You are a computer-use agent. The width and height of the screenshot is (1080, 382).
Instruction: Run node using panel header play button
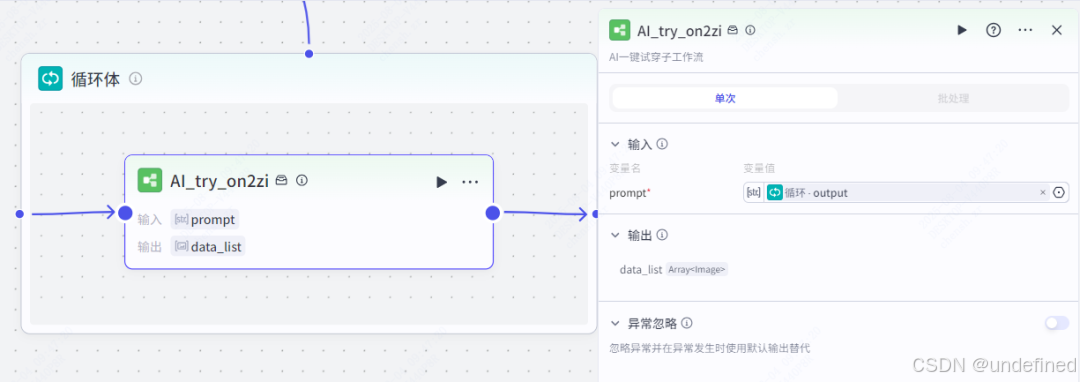pos(962,30)
